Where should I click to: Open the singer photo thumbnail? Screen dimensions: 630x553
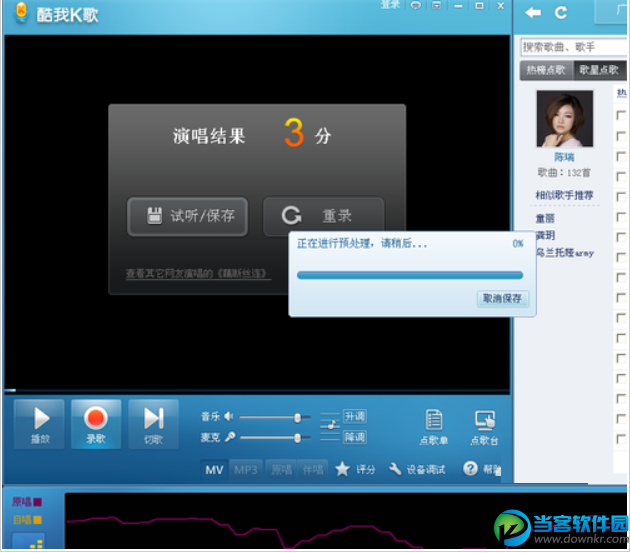(565, 119)
